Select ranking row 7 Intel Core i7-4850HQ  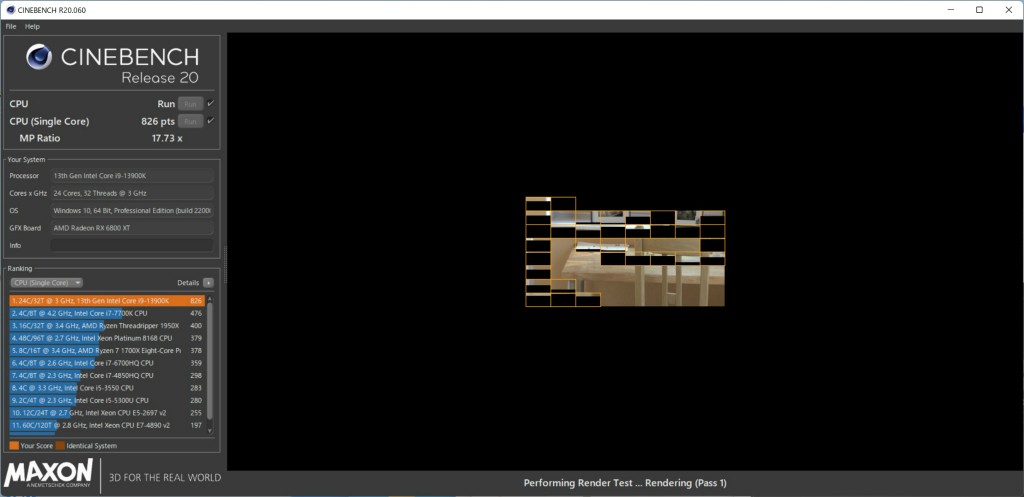[107, 376]
